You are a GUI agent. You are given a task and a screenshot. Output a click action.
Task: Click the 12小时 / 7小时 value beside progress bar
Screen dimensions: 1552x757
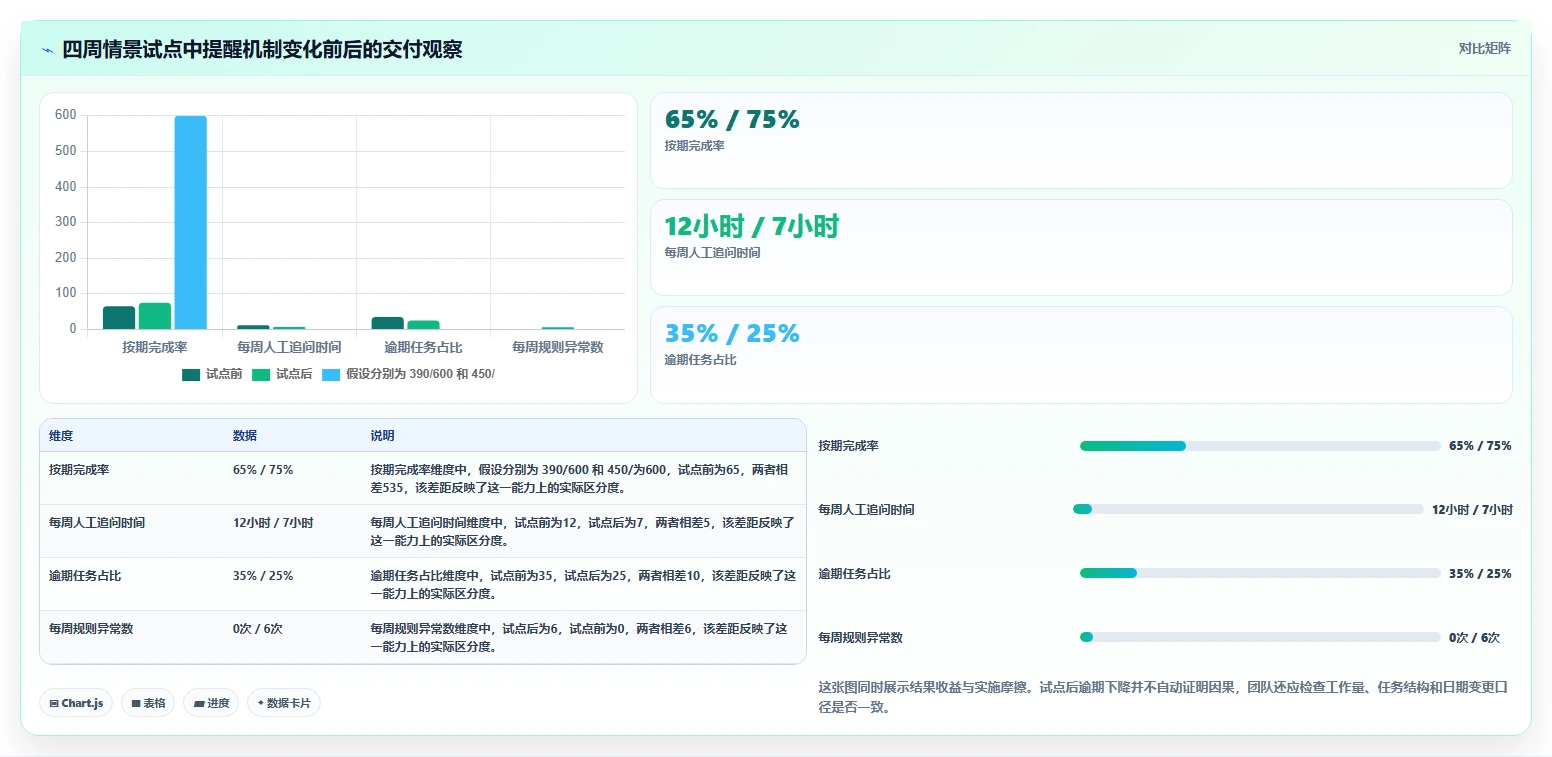(x=1472, y=510)
